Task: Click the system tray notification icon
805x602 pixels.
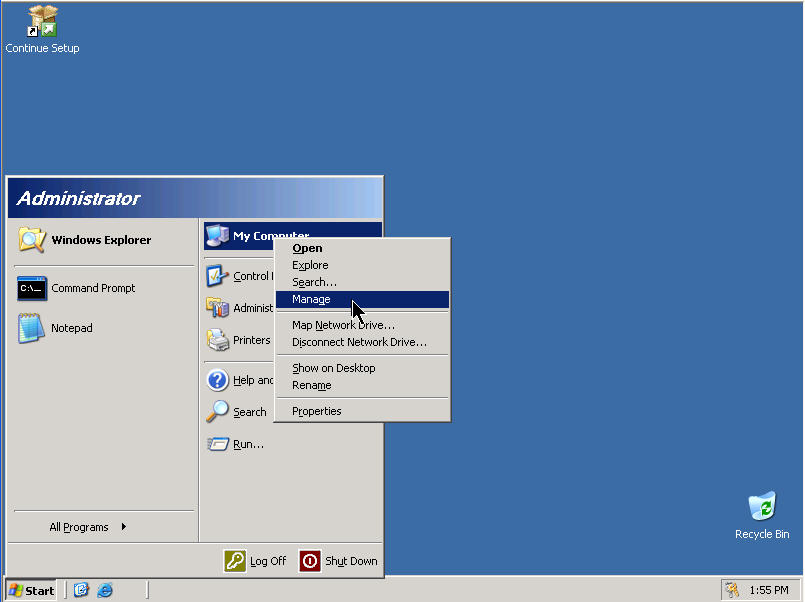Action: (x=732, y=590)
